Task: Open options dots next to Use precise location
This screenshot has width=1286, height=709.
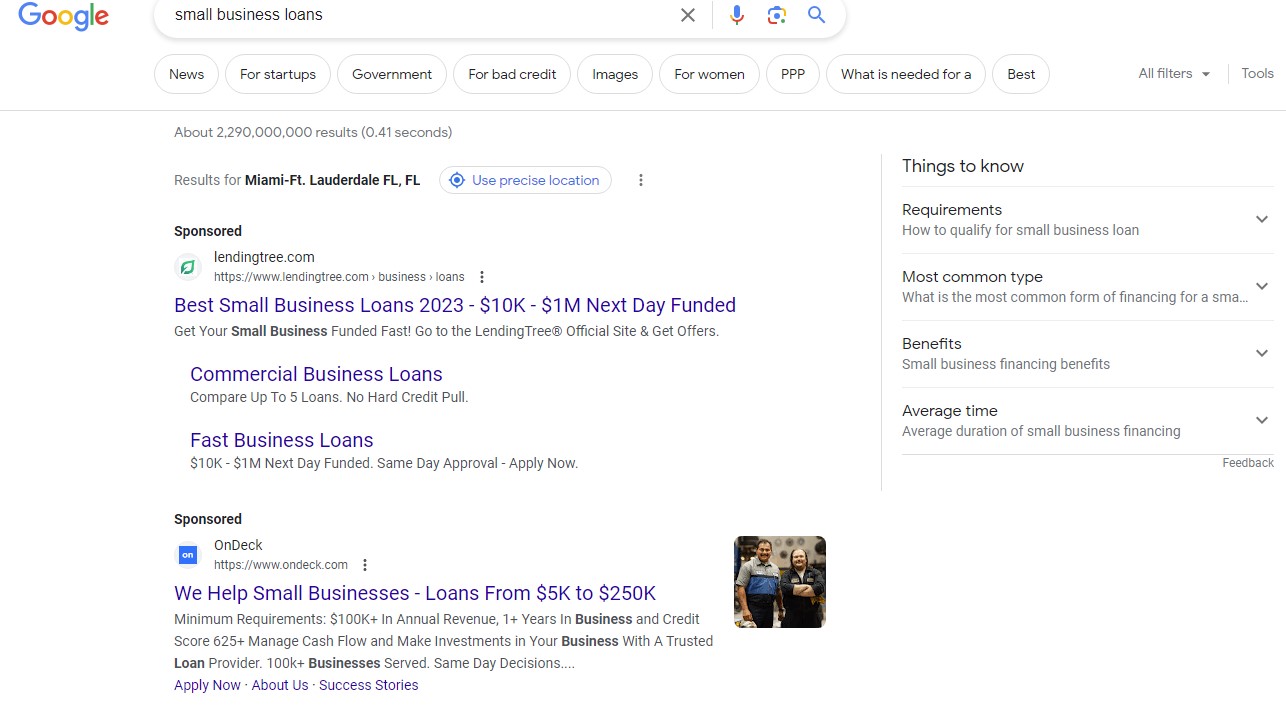Action: pyautogui.click(x=641, y=180)
